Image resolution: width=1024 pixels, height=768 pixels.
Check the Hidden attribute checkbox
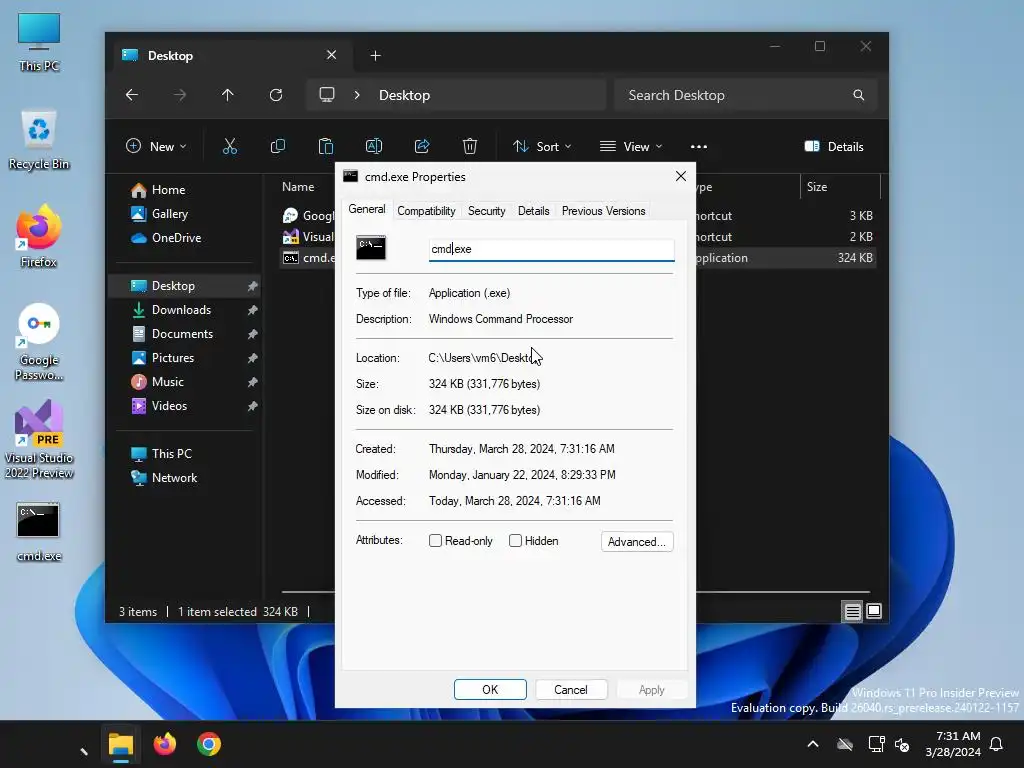pos(515,541)
